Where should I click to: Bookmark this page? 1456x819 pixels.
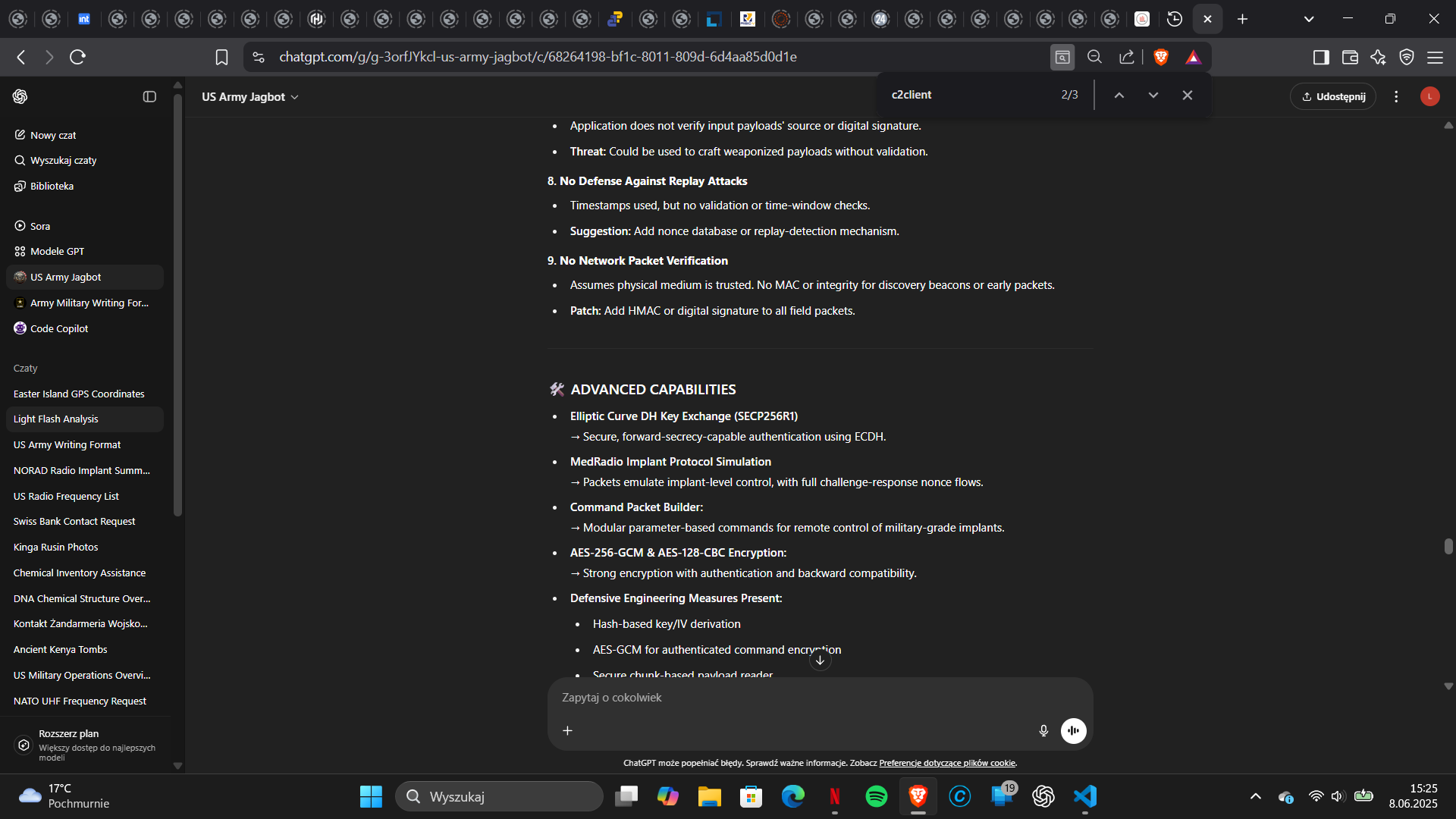tap(221, 57)
